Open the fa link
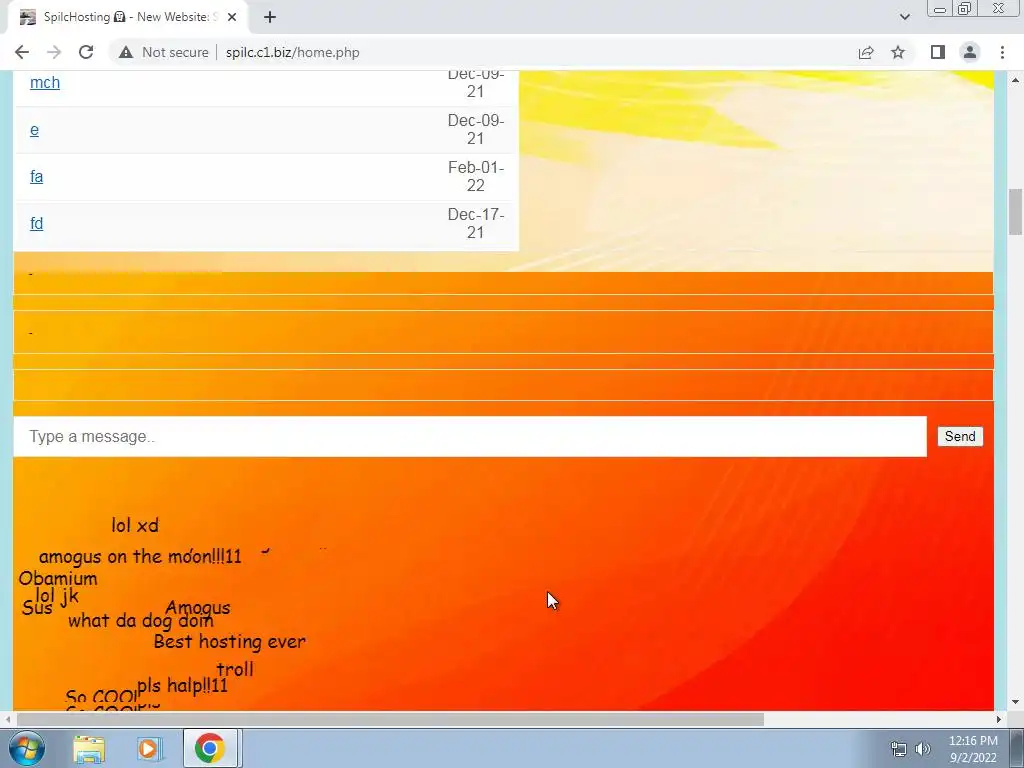1024x768 pixels. pos(37,177)
